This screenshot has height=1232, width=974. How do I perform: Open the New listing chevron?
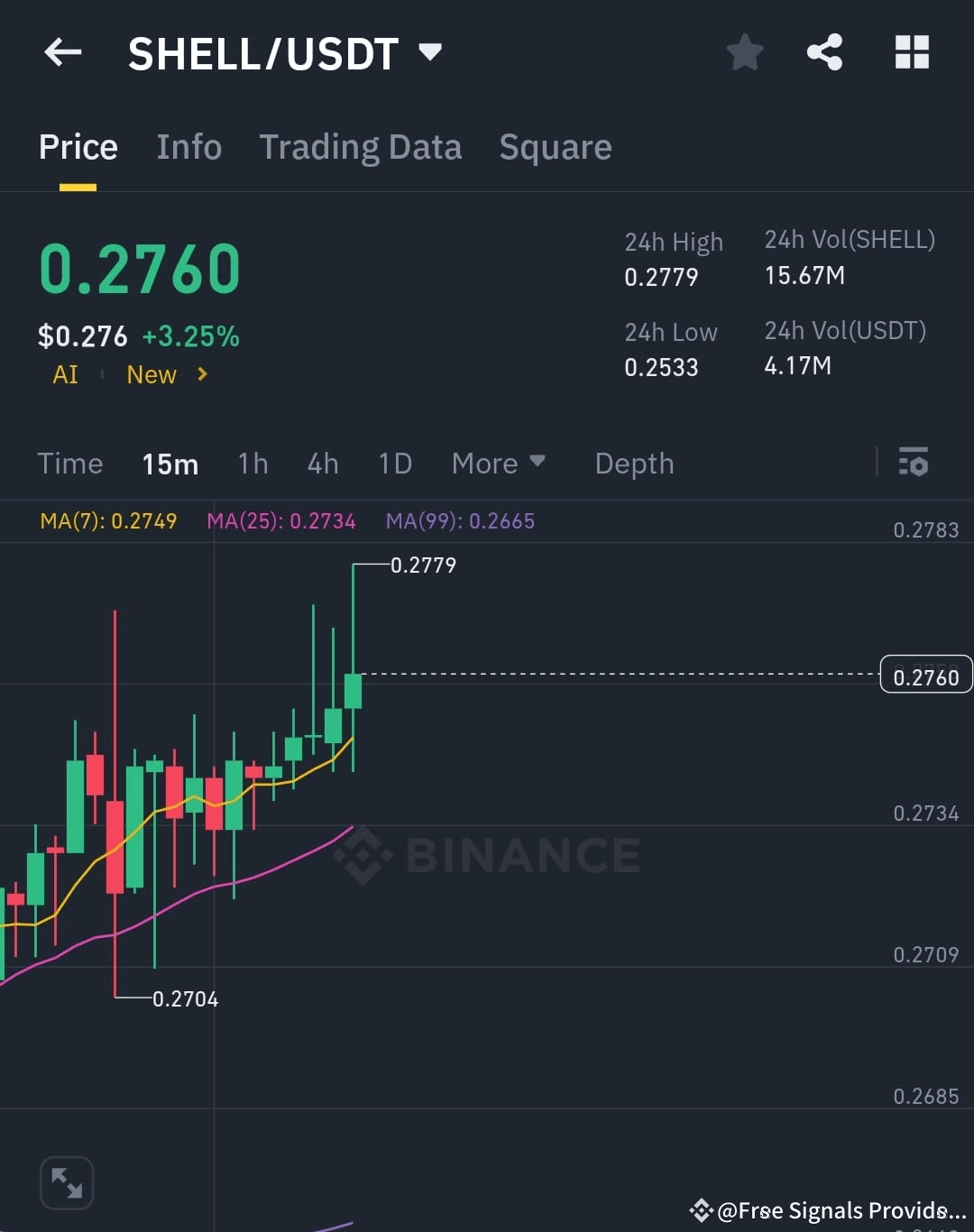pyautogui.click(x=201, y=374)
